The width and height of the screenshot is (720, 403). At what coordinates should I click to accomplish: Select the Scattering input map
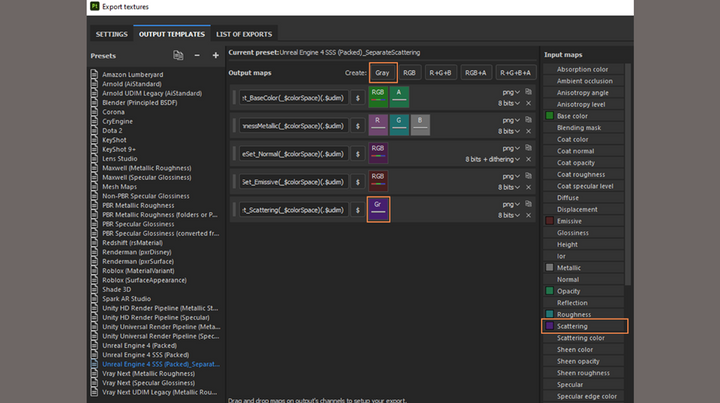[x=584, y=326]
